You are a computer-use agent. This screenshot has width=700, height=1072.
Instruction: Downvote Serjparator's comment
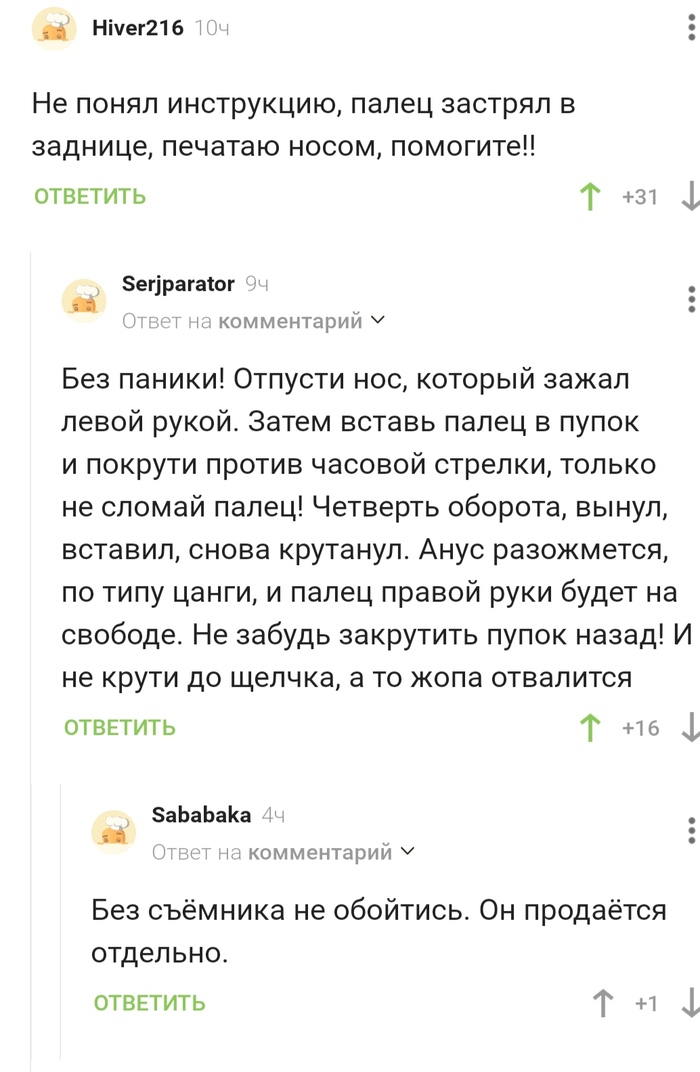coord(690,727)
